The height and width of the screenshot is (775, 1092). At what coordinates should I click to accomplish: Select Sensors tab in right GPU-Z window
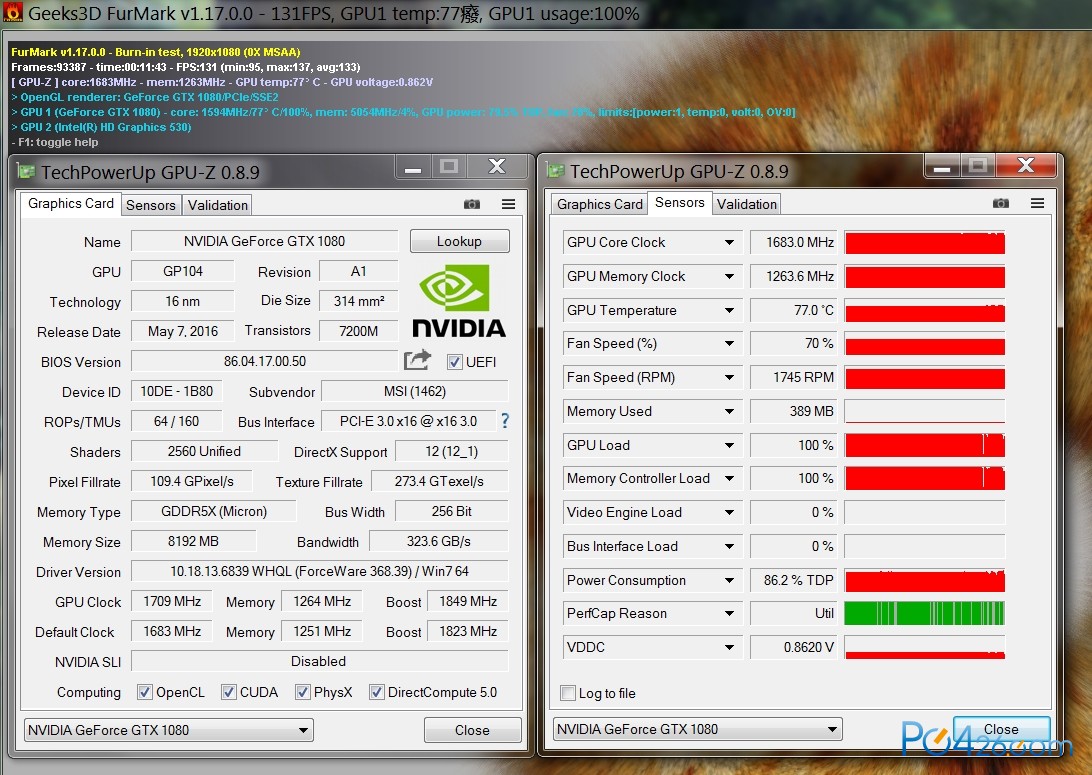click(680, 203)
